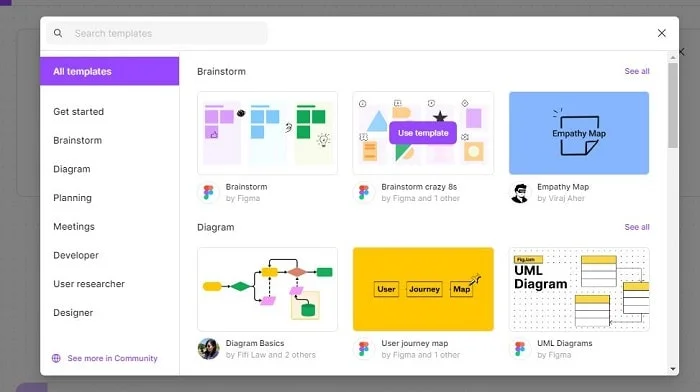Click the Community globe icon
This screenshot has width=700, height=392.
[x=56, y=358]
